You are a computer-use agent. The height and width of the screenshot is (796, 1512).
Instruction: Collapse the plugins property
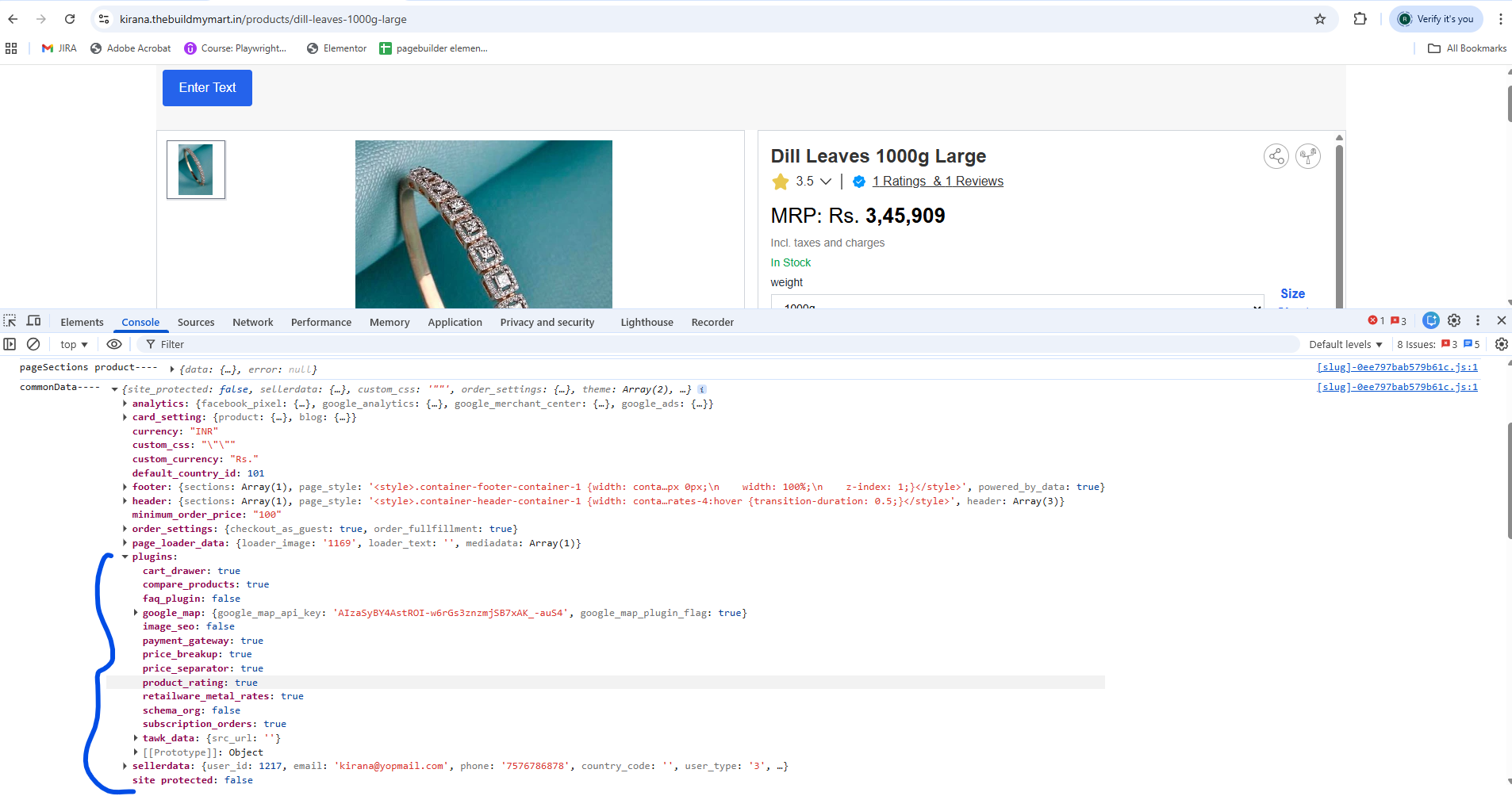125,557
